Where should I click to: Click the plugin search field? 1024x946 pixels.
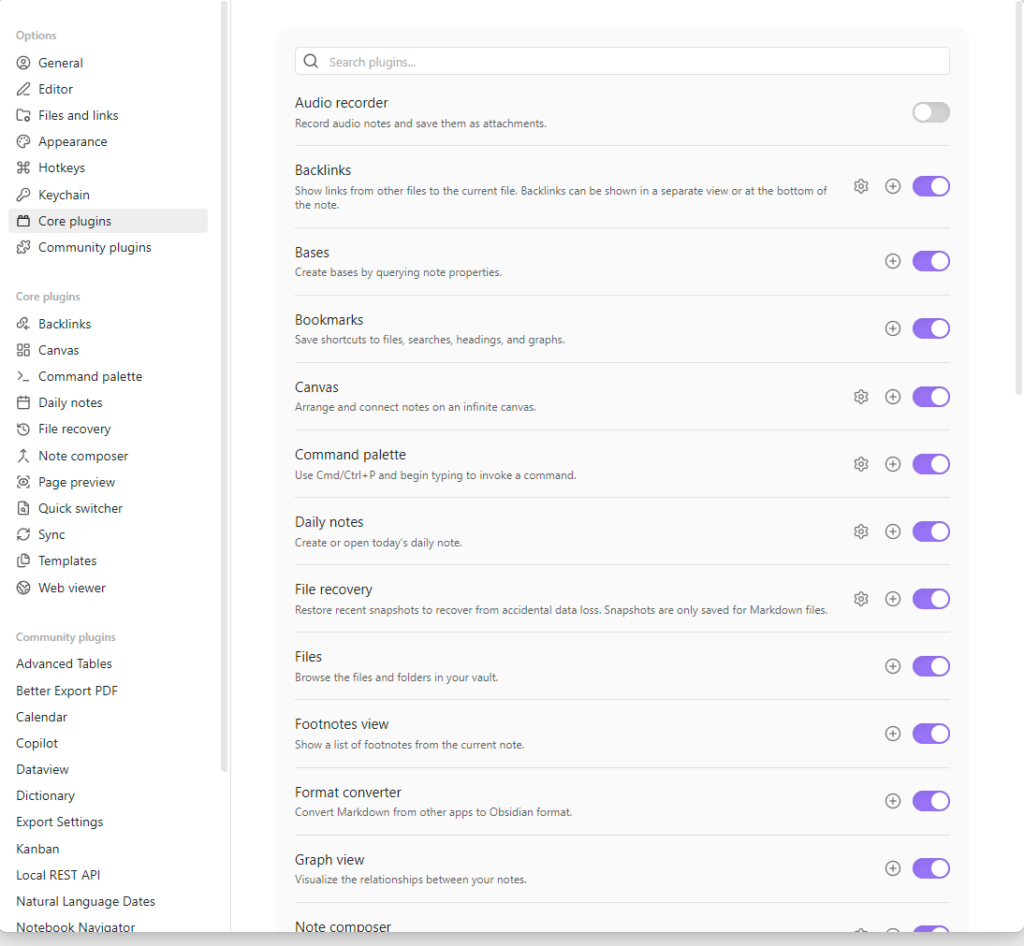pos(620,61)
